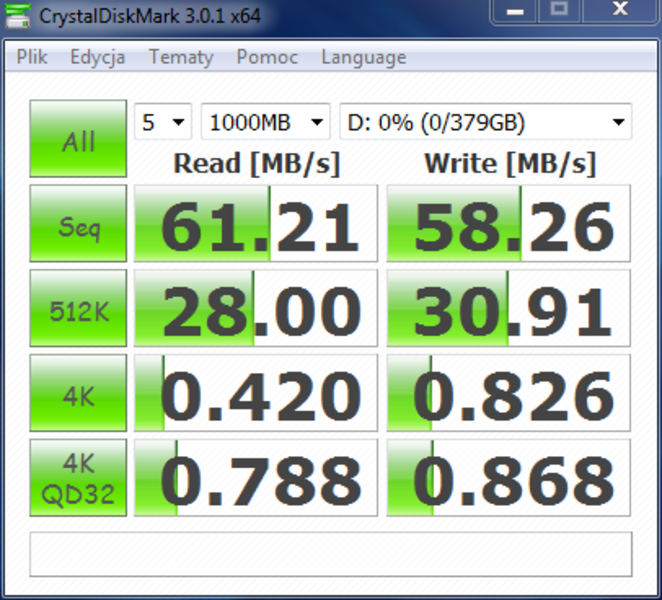Image resolution: width=662 pixels, height=600 pixels.
Task: Open the Edycja menu
Action: (x=98, y=58)
